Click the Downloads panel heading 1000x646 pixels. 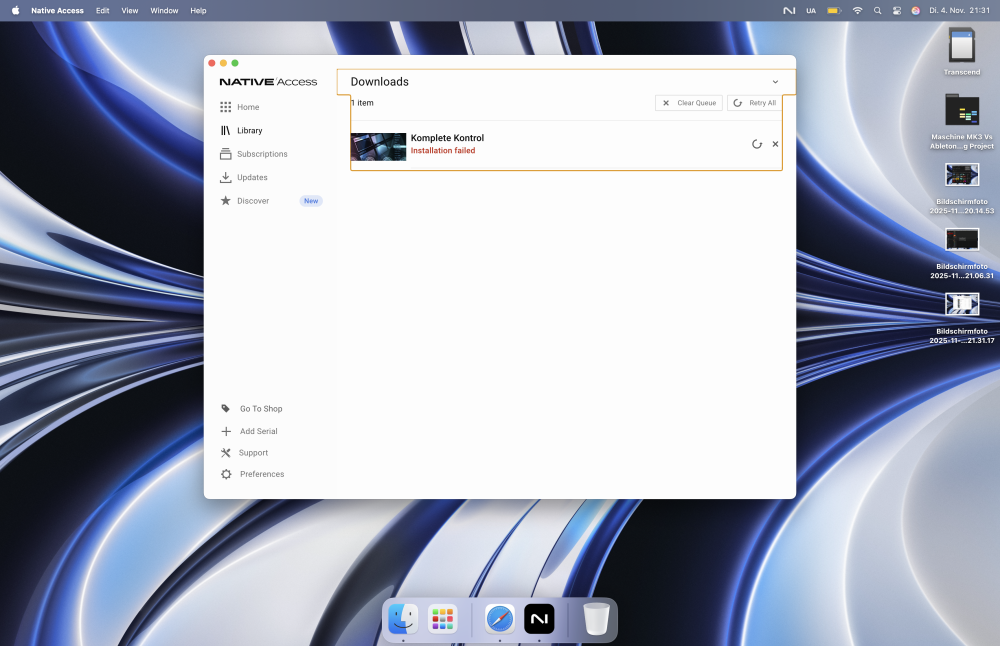click(379, 82)
